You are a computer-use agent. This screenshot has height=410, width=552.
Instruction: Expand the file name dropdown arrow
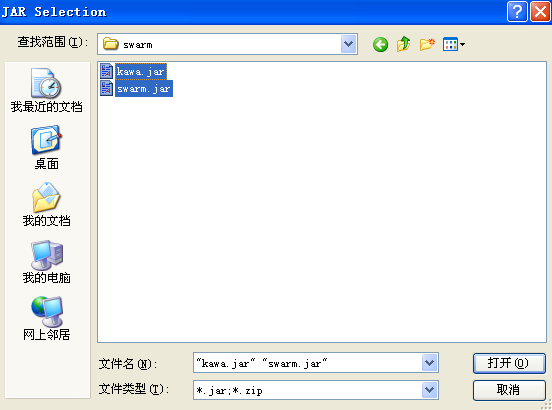(429, 362)
